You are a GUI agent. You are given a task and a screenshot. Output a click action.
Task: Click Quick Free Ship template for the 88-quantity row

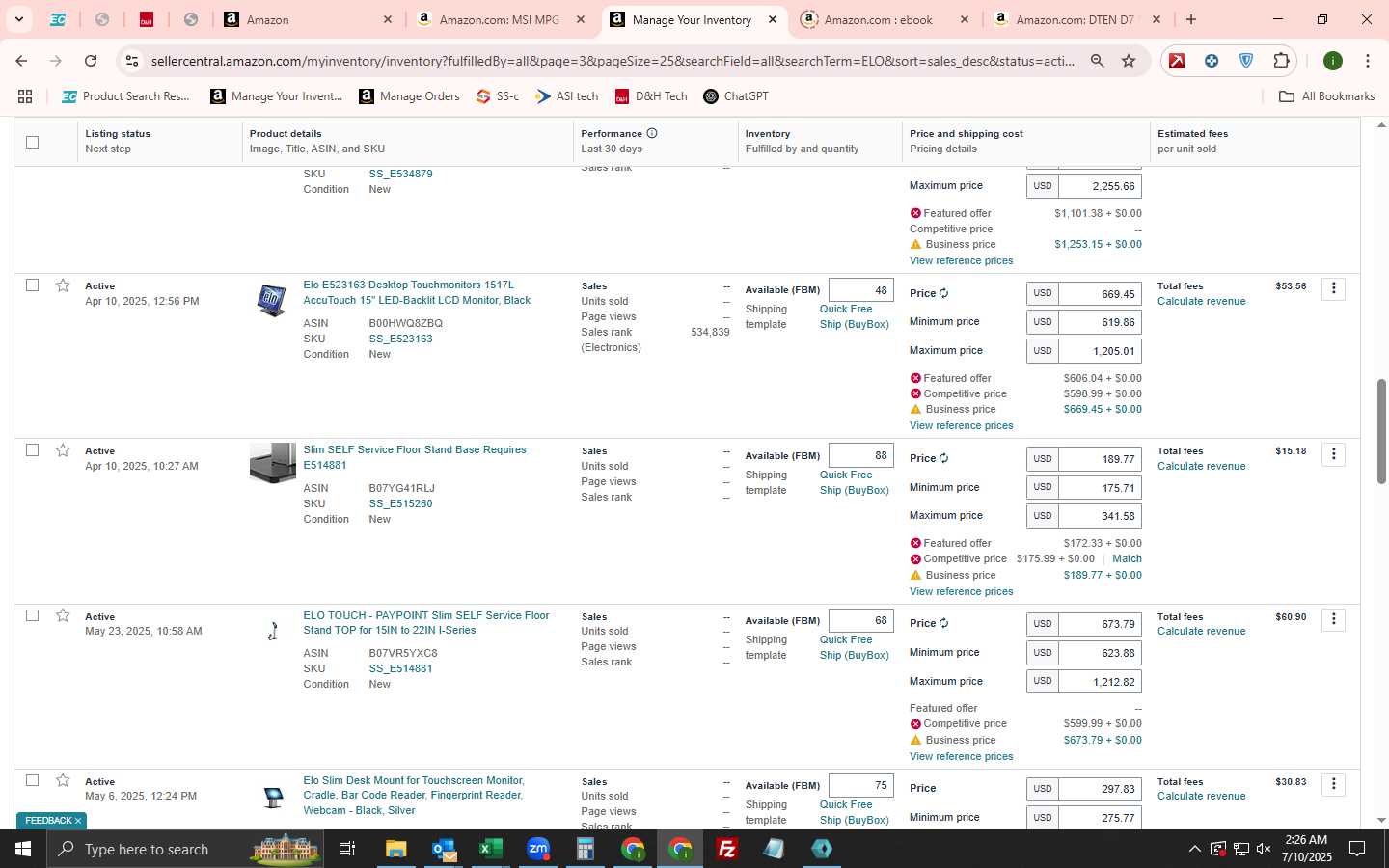pos(854,482)
